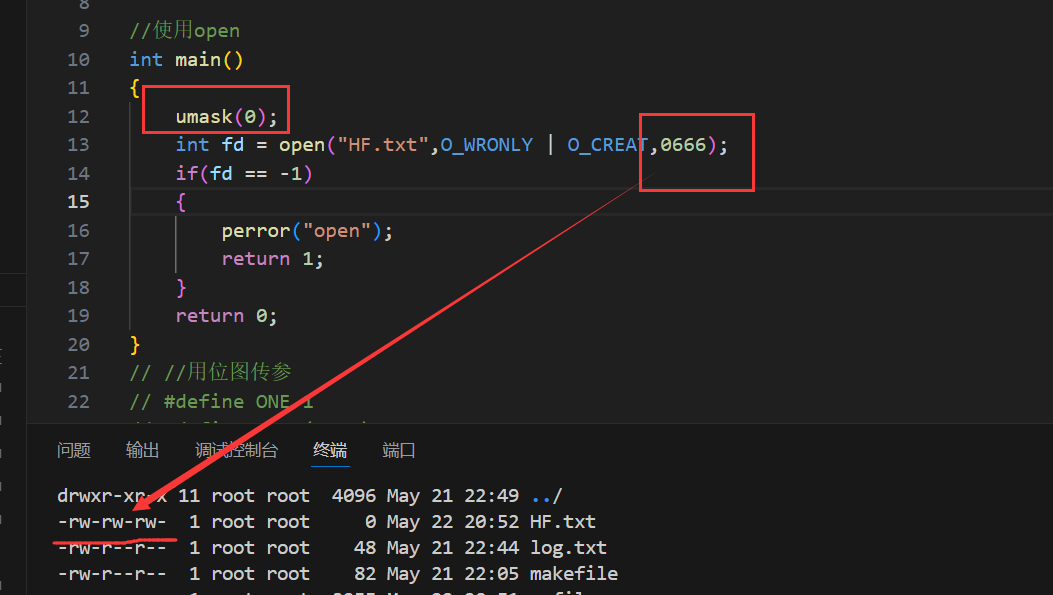Show the 端口 (Ports) panel tab
Viewport: 1053px width, 595px height.
[x=399, y=451]
